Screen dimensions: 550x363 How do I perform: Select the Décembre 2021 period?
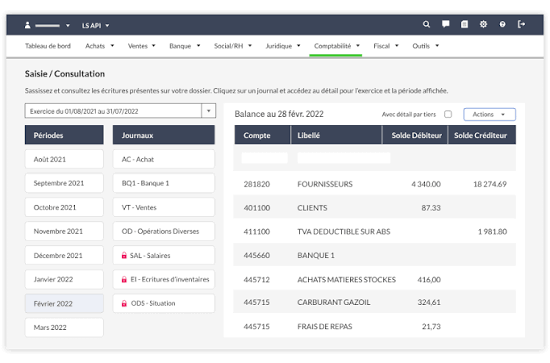coord(64,255)
